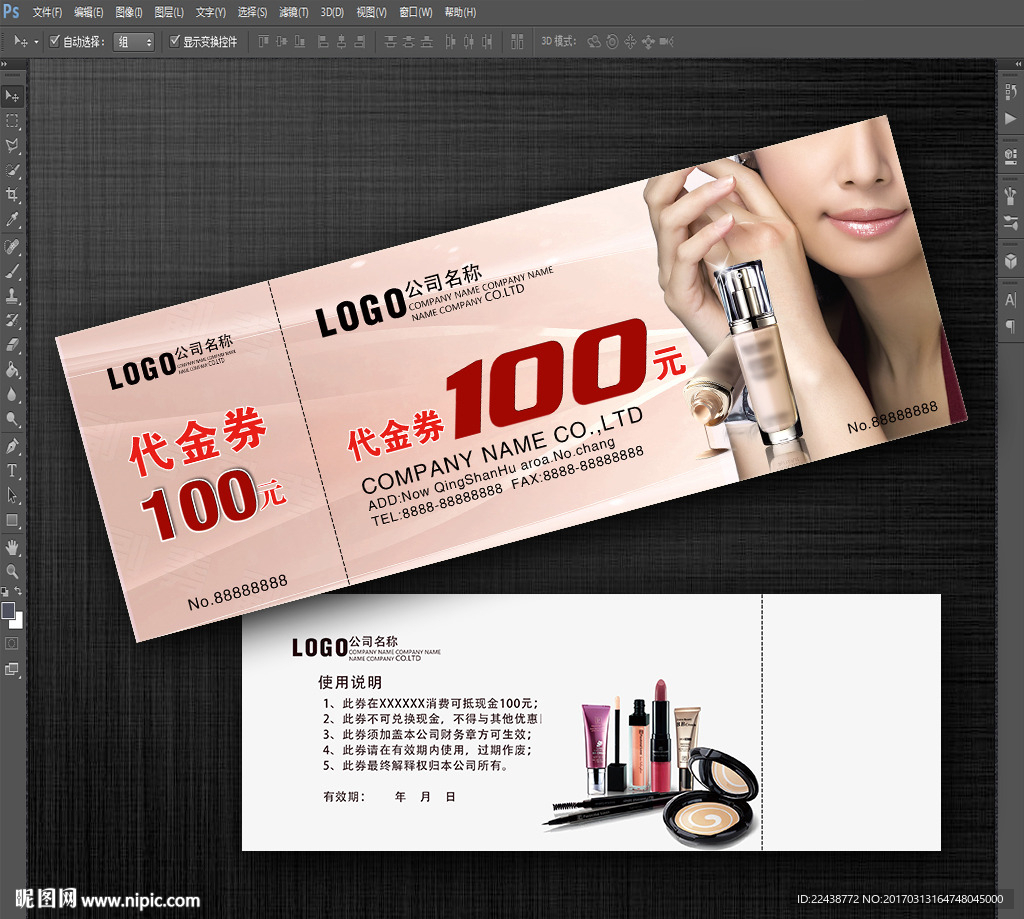Choose the Path Selection tool

coord(12,496)
